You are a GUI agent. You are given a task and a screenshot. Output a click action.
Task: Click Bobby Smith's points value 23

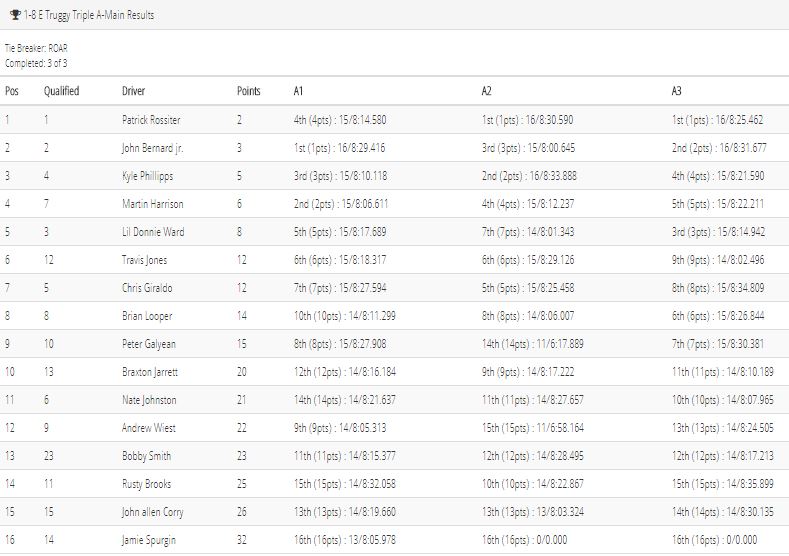242,456
